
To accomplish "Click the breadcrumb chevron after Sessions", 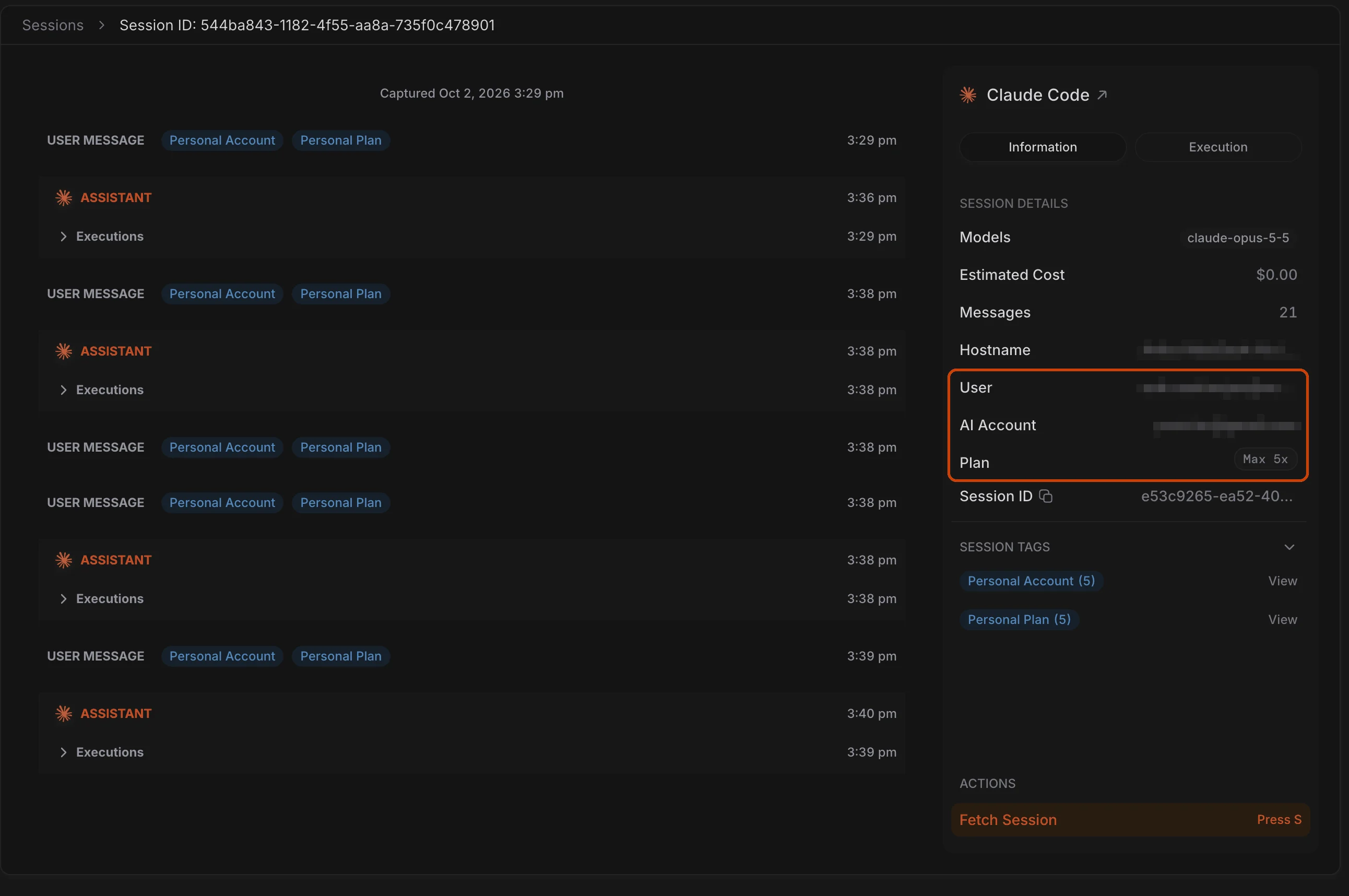I will tap(101, 25).
